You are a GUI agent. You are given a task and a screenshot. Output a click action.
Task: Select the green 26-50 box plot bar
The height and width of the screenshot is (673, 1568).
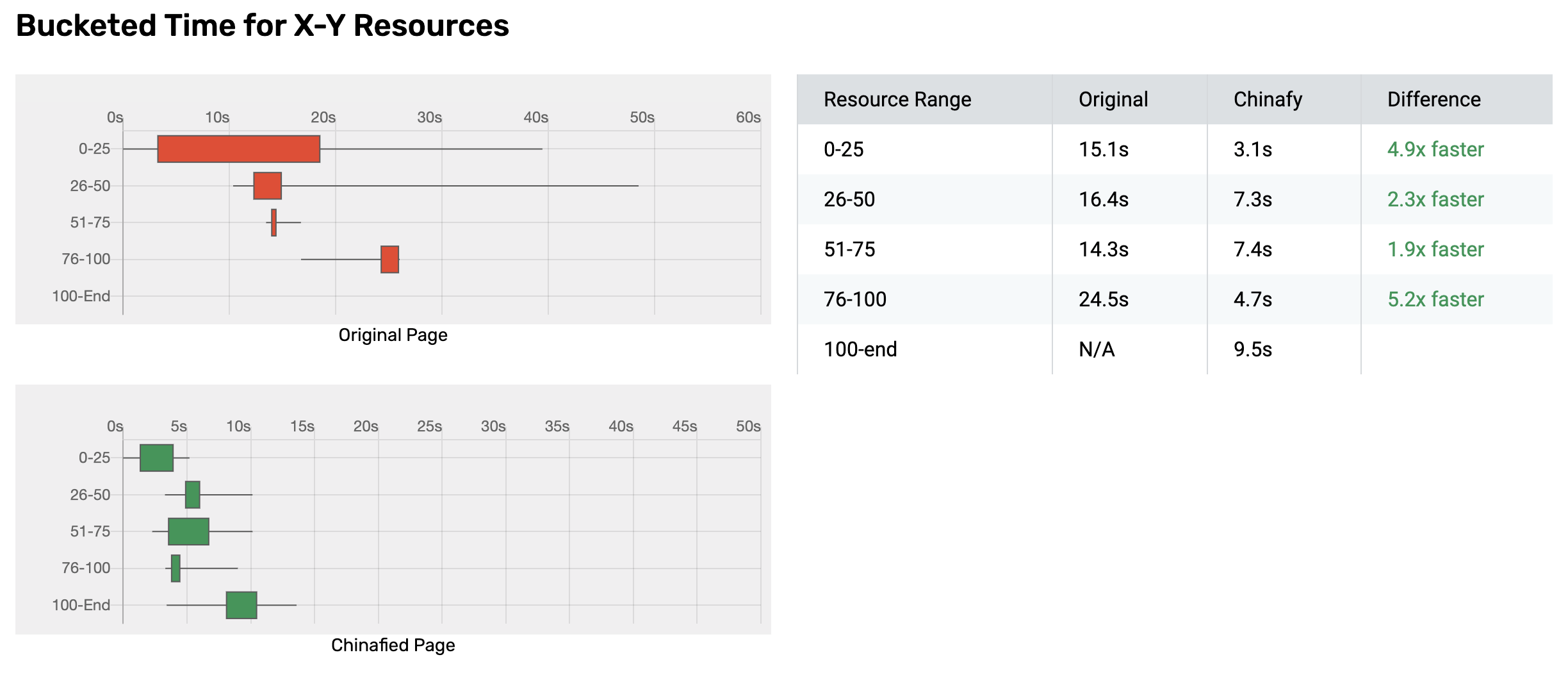click(192, 495)
